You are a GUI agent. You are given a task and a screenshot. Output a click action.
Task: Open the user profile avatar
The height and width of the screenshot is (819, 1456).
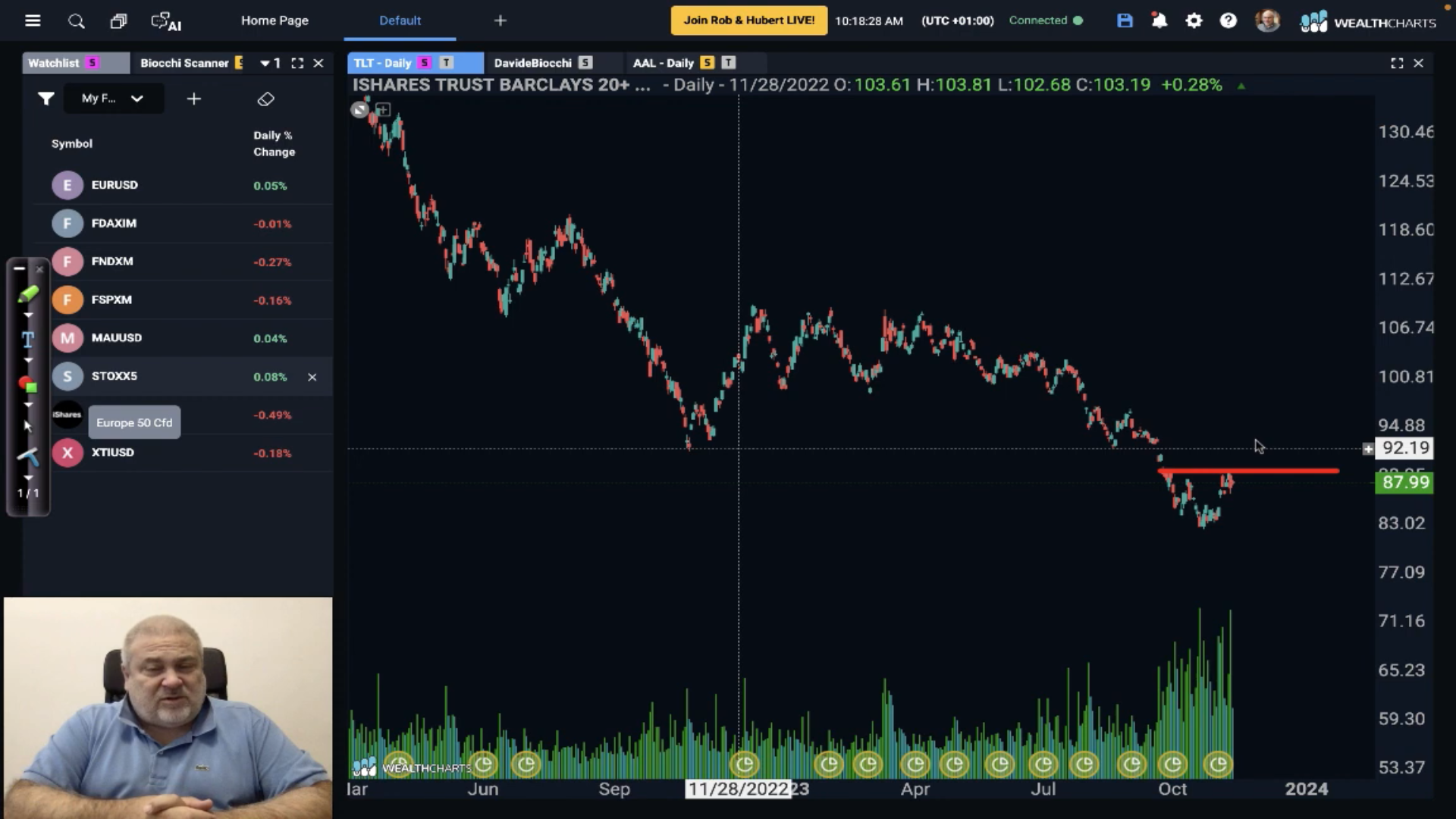click(1267, 20)
